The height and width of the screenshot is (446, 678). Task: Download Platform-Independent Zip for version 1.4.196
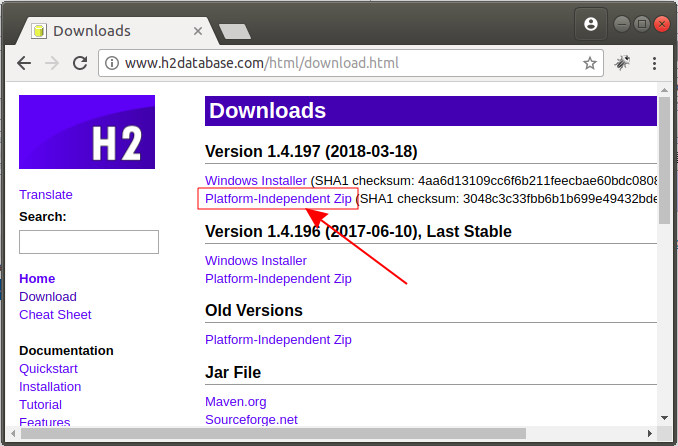pos(278,279)
